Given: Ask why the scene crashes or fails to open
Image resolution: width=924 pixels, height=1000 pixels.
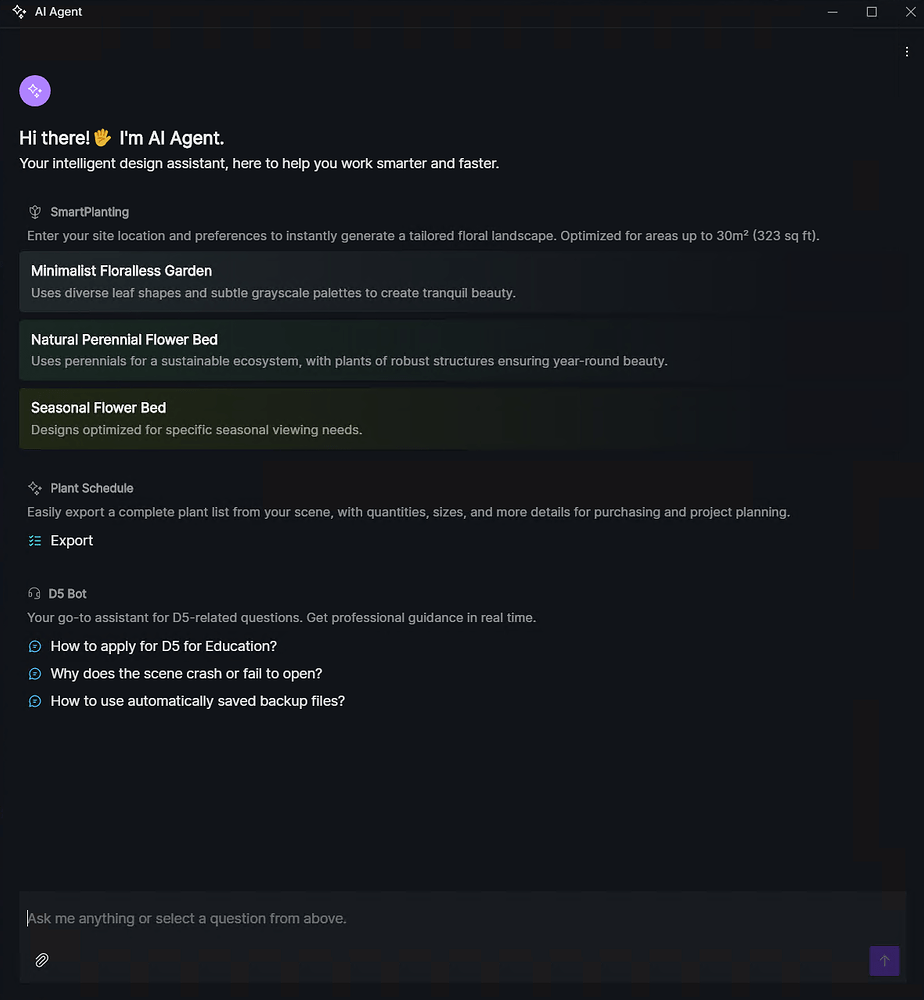Looking at the screenshot, I should pos(186,674).
